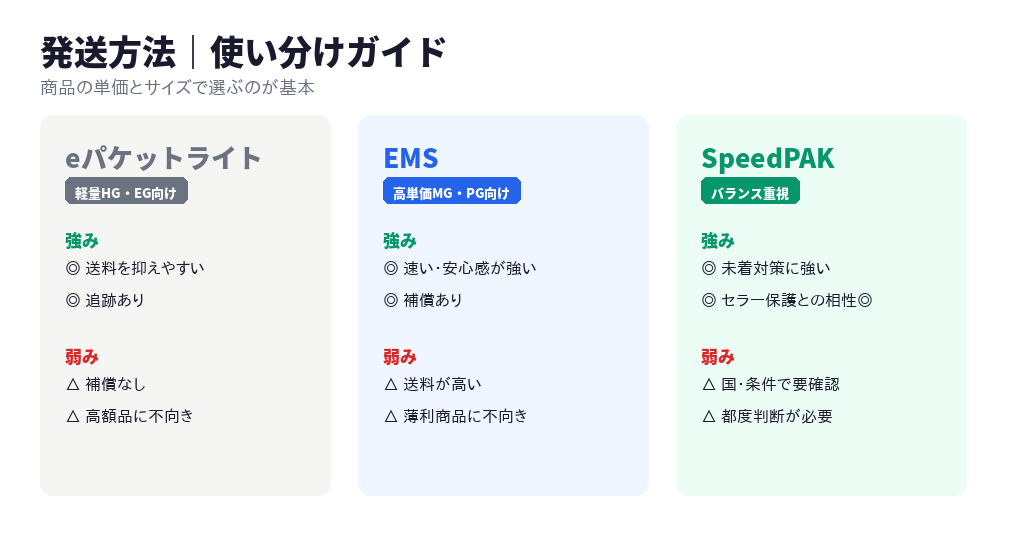Click the double-circle icon beside 追跡あり

[x=72, y=300]
